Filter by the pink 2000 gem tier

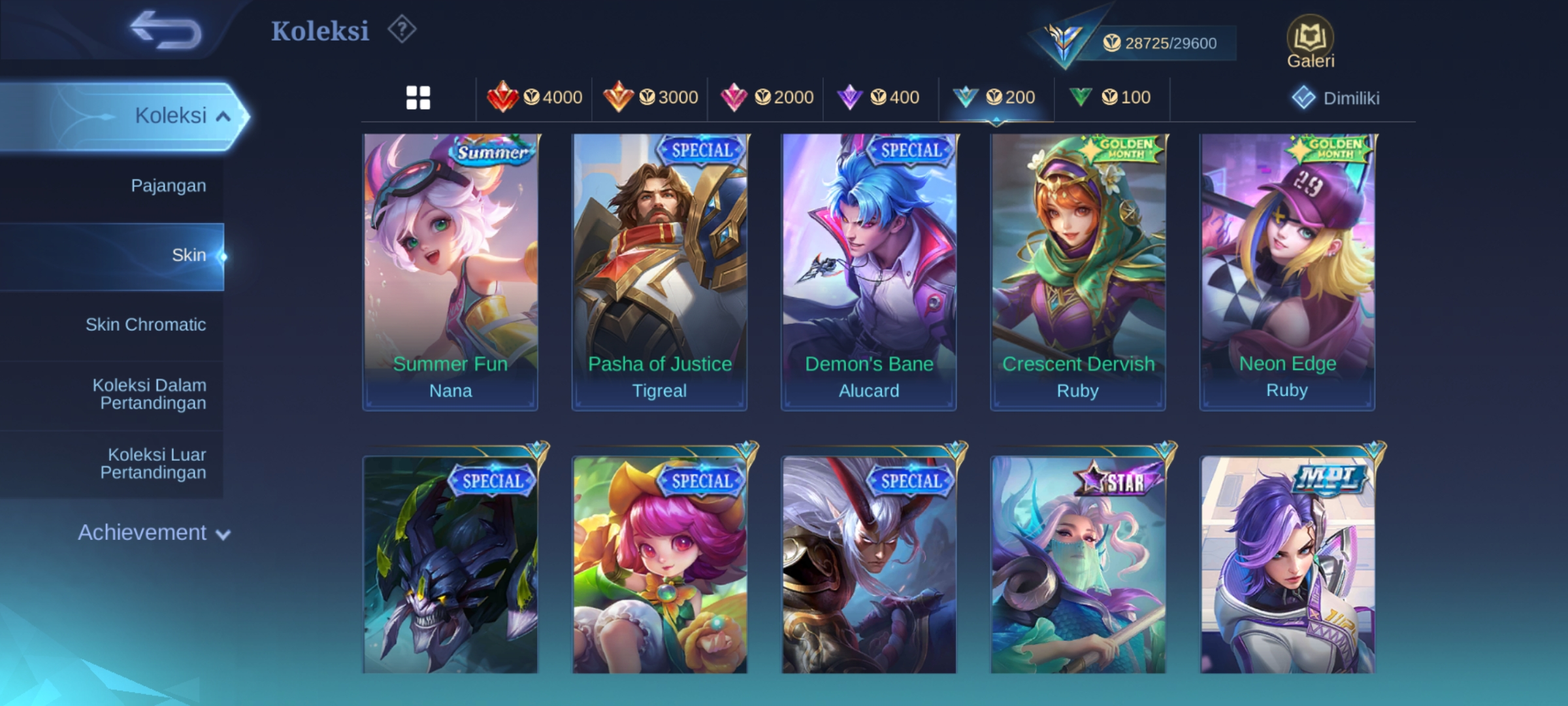coord(766,97)
